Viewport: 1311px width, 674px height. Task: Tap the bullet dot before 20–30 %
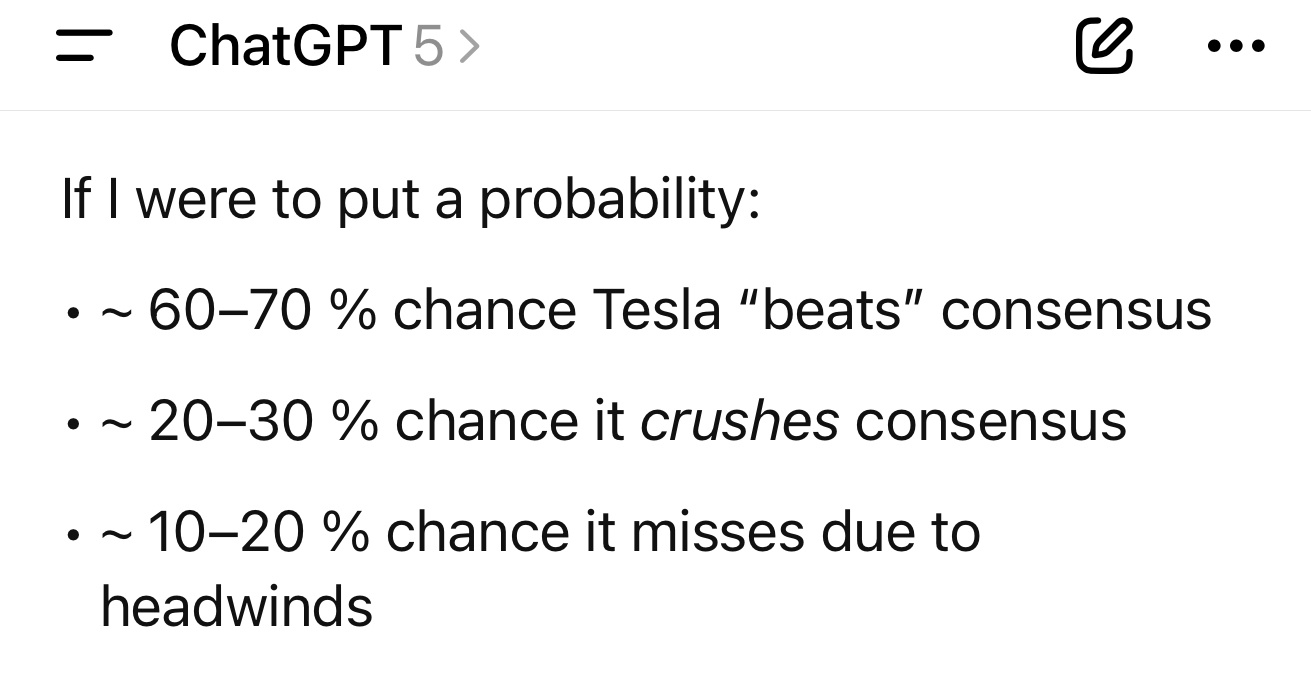(71, 427)
